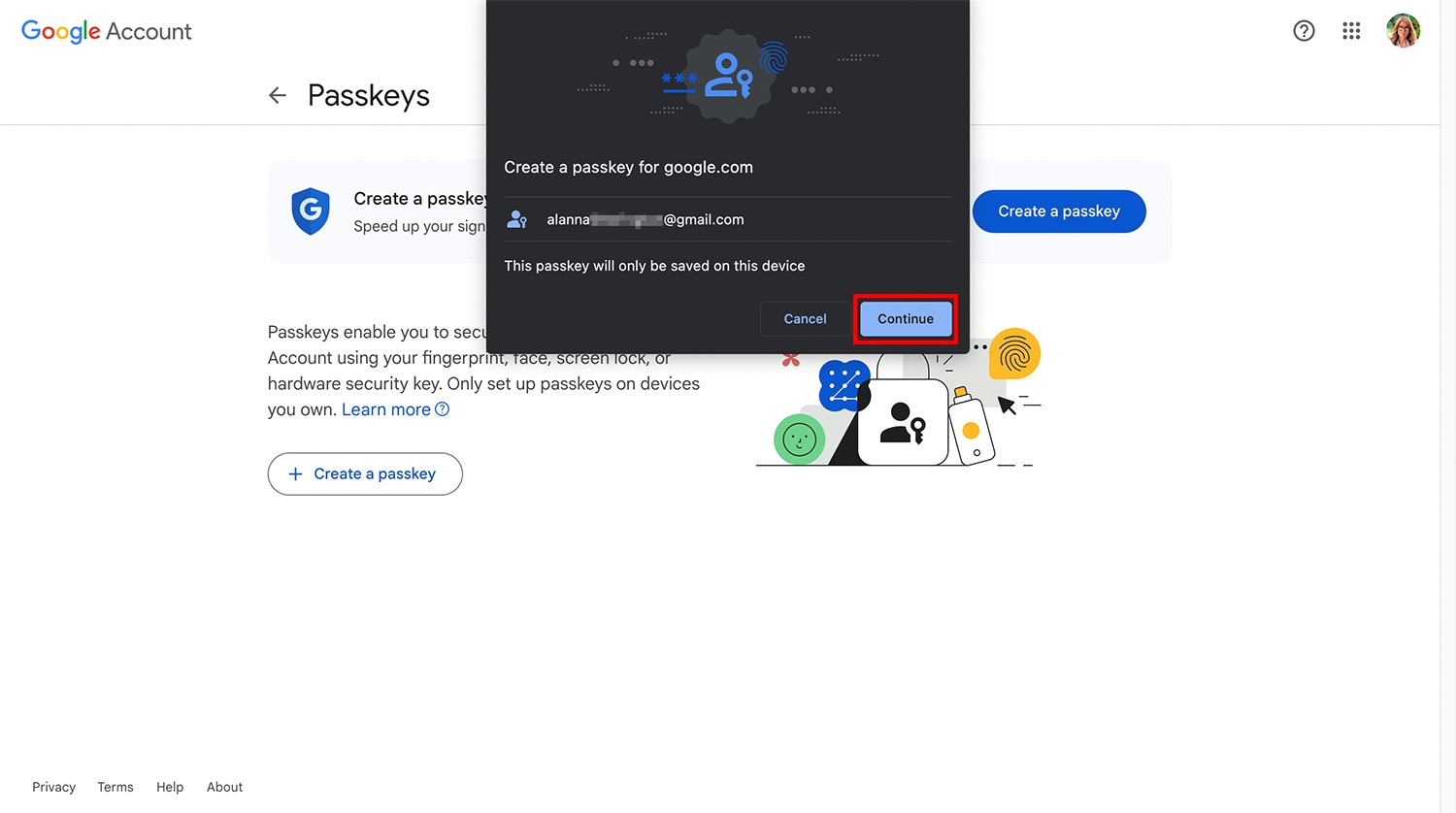This screenshot has width=1456, height=813.
Task: Click the blue Google shield icon
Action: pyautogui.click(x=311, y=211)
